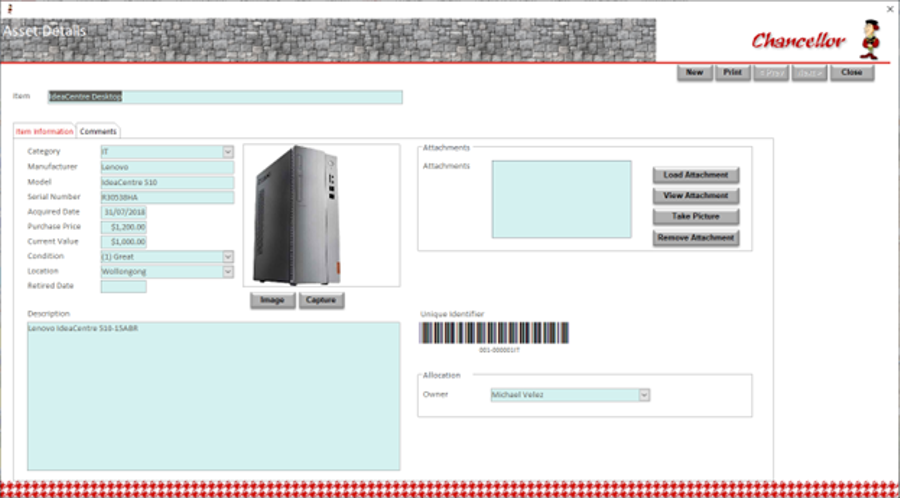Screen dimensions: 900x498
Task: Click the Capture button below photo
Action: (321, 301)
